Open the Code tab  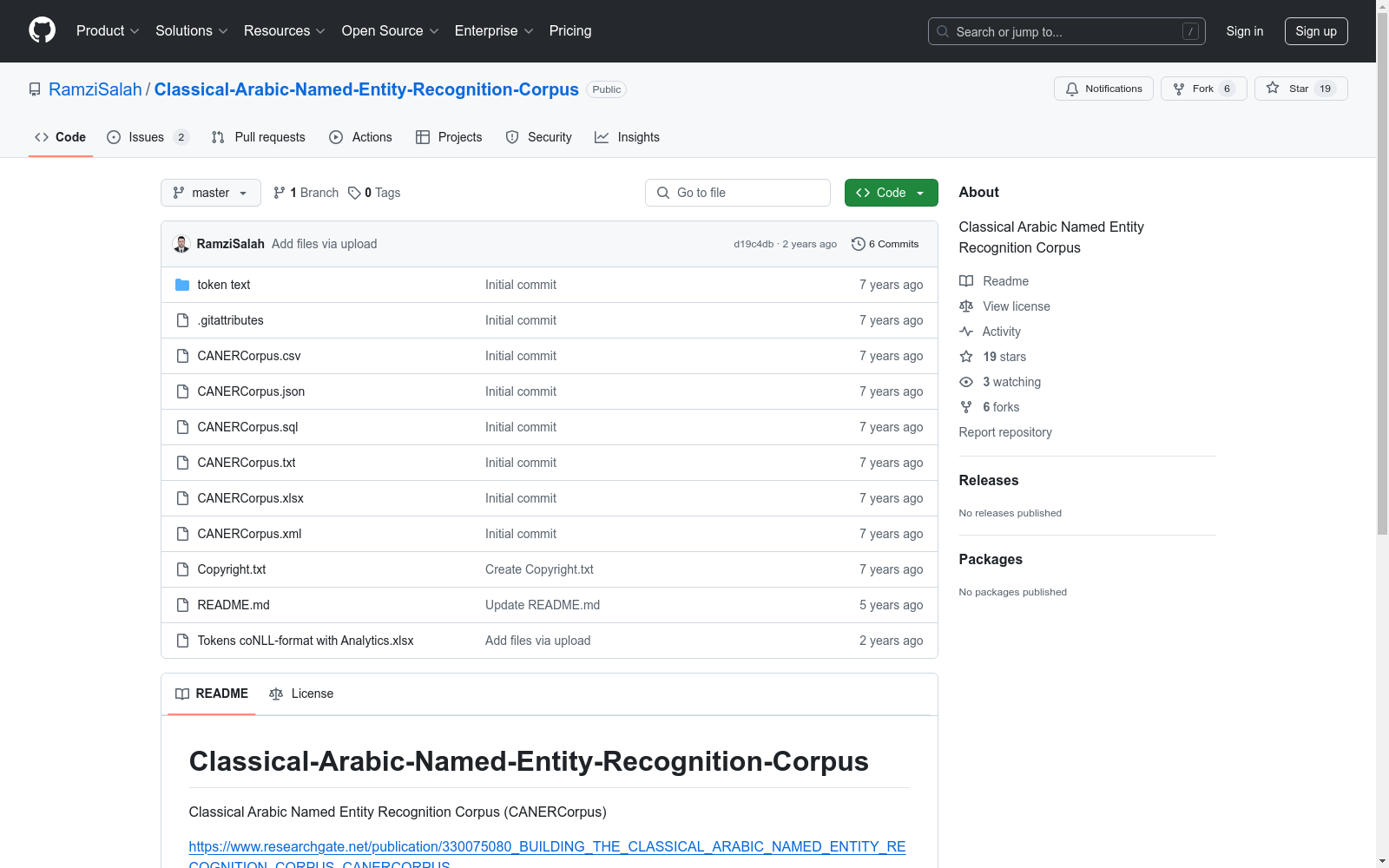point(61,137)
